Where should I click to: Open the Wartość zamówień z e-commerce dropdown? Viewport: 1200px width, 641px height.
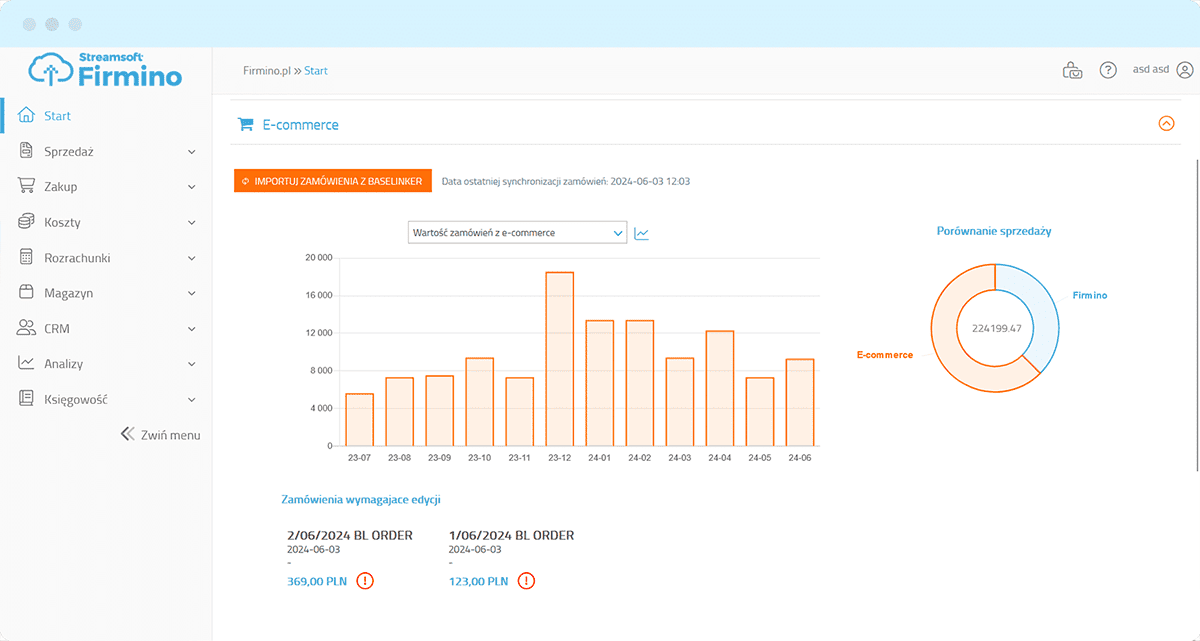click(x=517, y=233)
